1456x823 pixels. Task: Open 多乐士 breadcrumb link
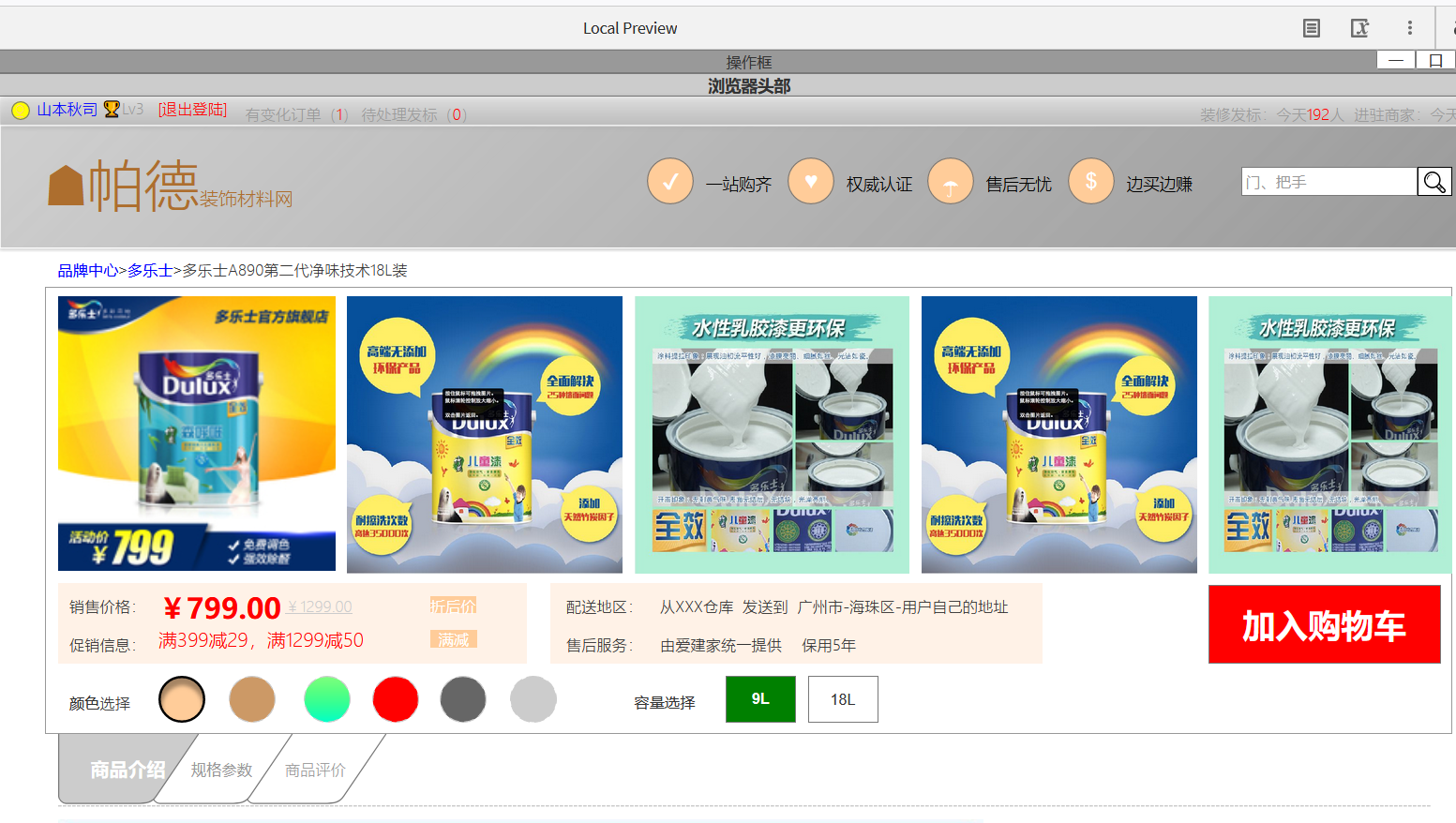[x=150, y=270]
